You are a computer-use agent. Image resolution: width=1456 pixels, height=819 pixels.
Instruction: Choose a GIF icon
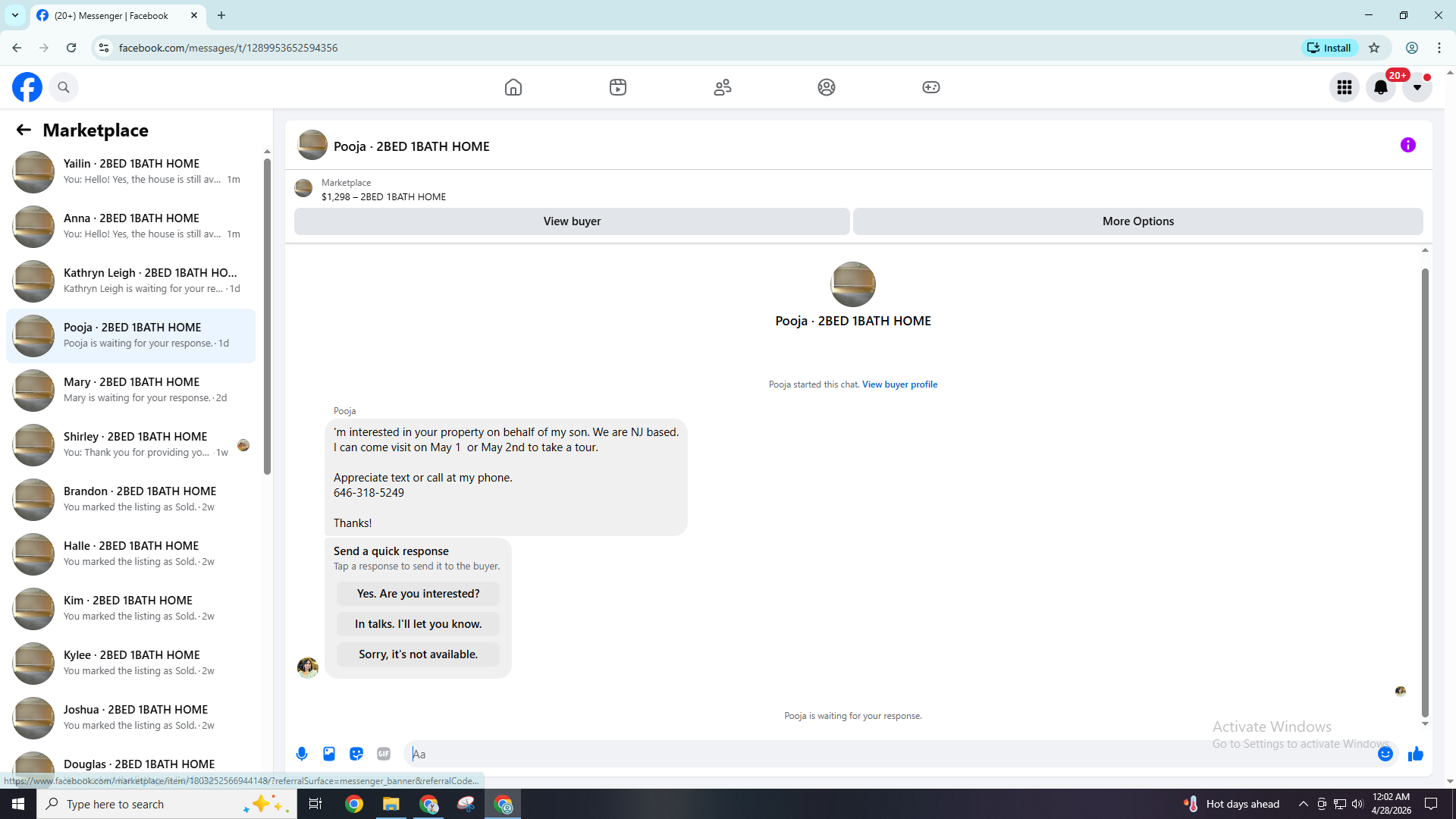coord(384,754)
